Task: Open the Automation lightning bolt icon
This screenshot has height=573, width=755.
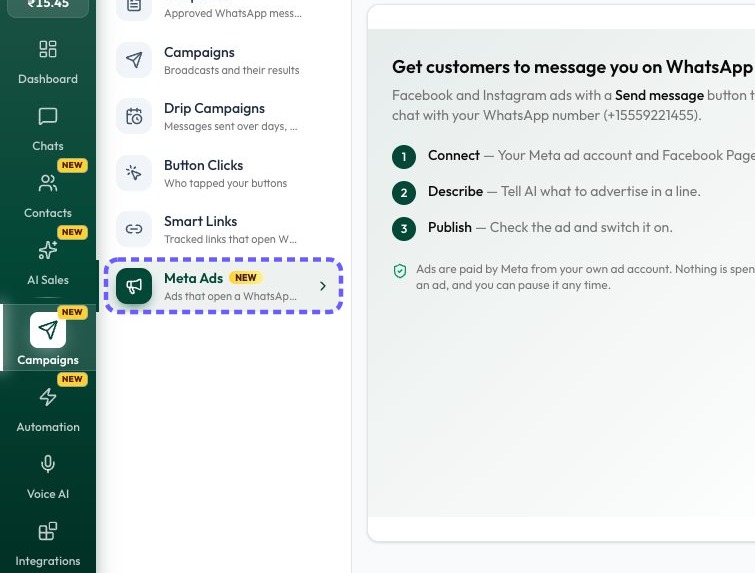Action: (x=48, y=397)
